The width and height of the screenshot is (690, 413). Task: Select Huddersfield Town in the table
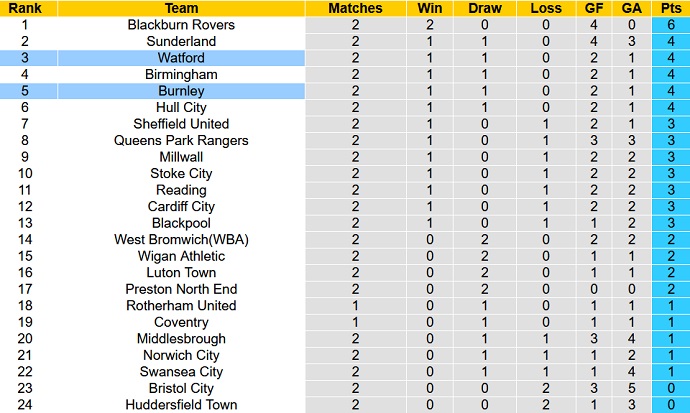pyautogui.click(x=181, y=404)
